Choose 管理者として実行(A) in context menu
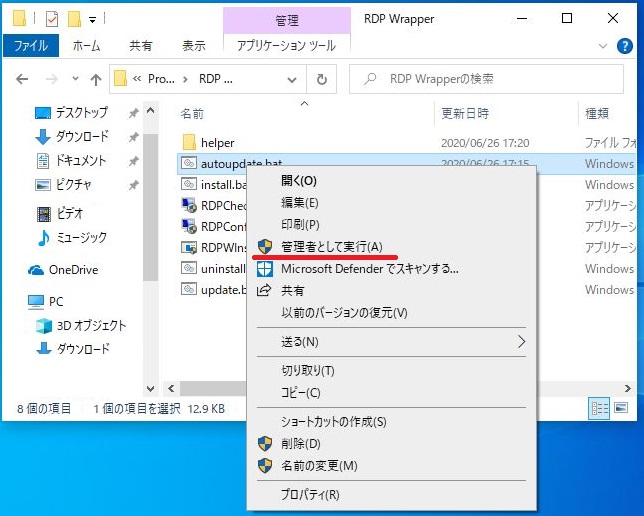This screenshot has width=644, height=516. point(391,247)
